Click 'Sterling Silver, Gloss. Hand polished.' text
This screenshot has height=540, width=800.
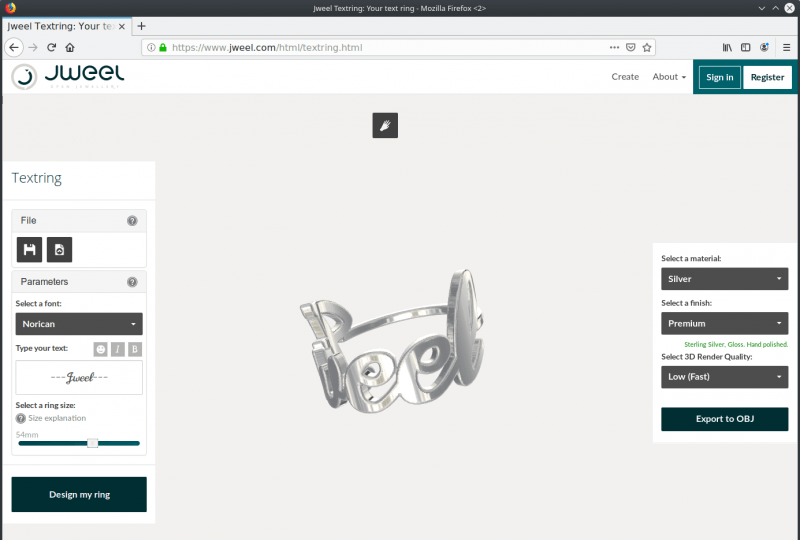(736, 345)
